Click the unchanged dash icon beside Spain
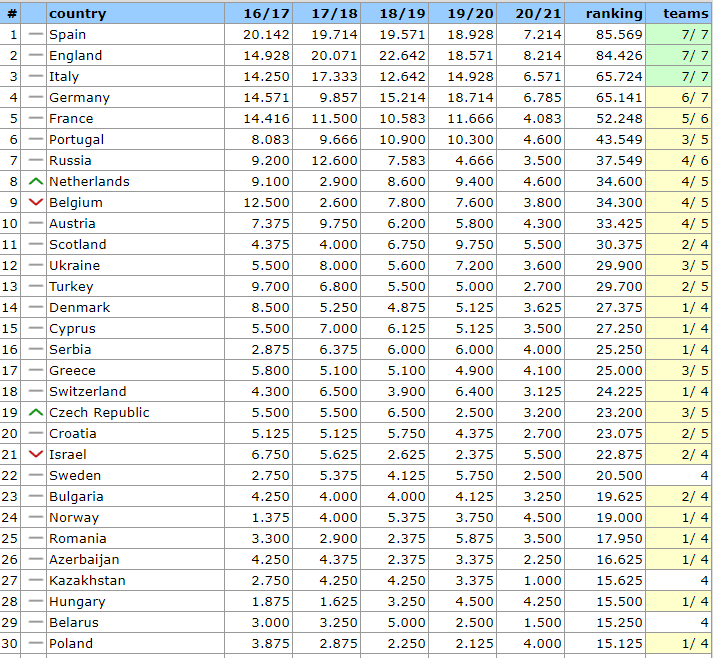 click(36, 35)
